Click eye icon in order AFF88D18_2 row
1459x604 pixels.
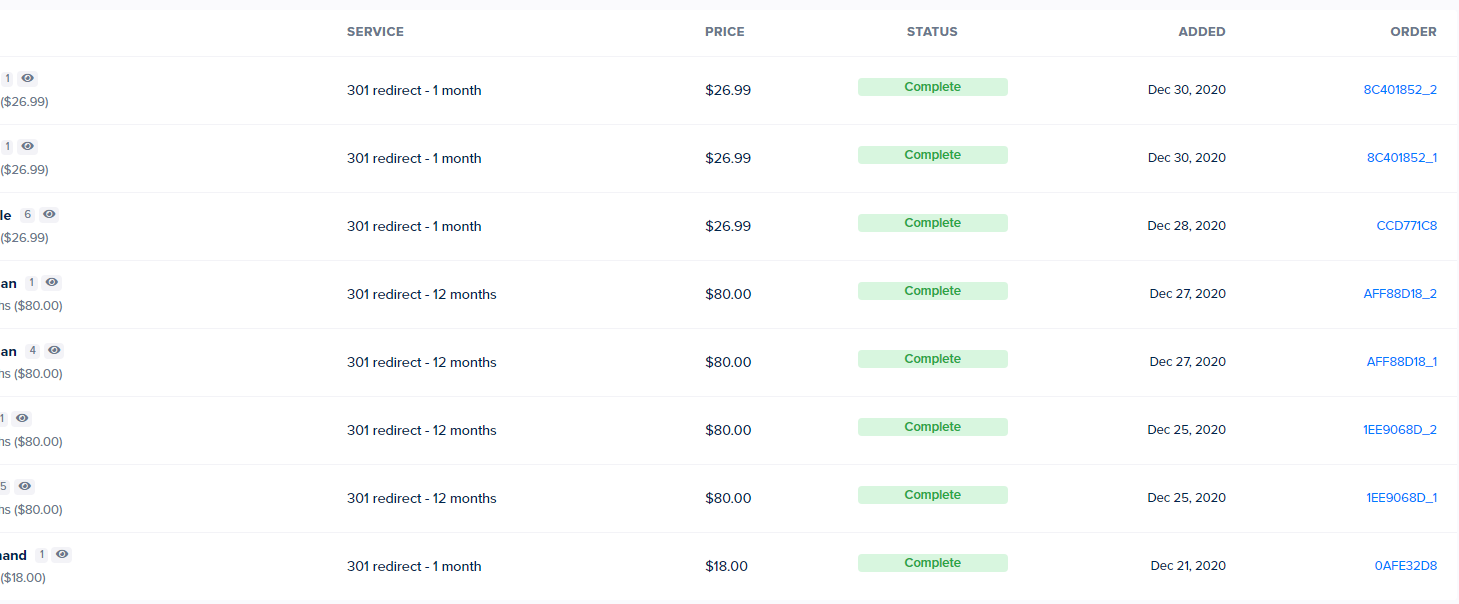coord(52,282)
